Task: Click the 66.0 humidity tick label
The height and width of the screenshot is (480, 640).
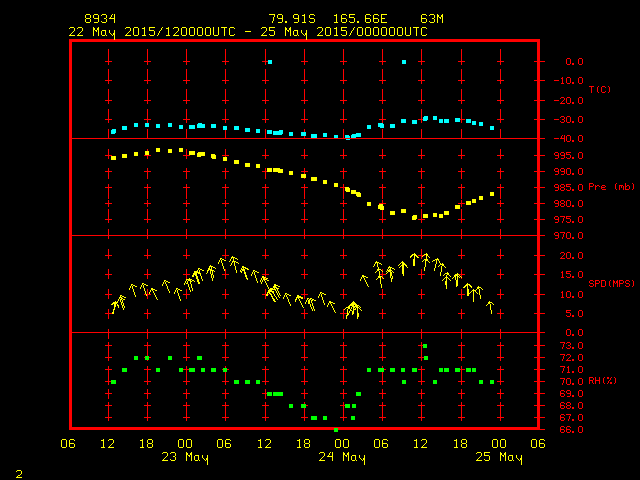Action: 571,430
